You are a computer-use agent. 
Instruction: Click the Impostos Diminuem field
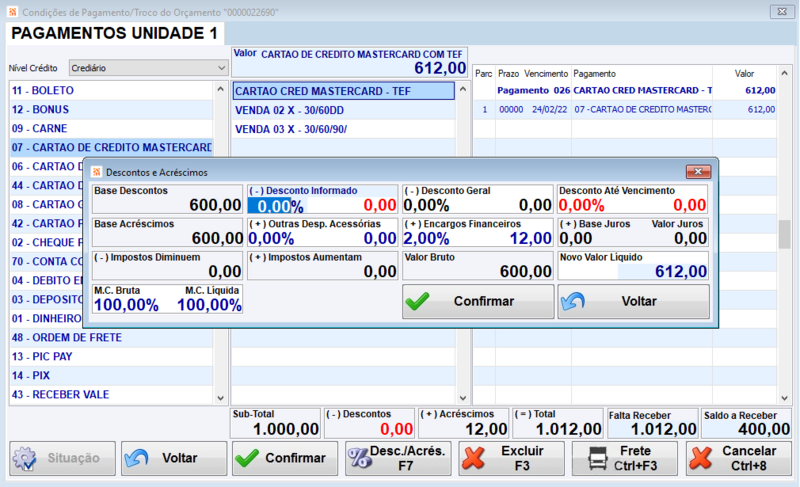[167, 266]
